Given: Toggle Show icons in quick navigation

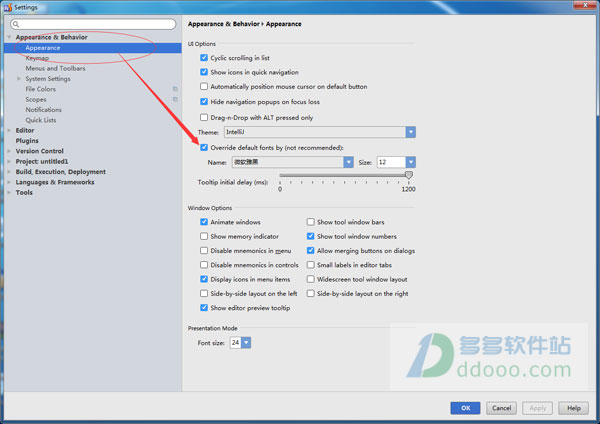Looking at the screenshot, I should point(204,72).
